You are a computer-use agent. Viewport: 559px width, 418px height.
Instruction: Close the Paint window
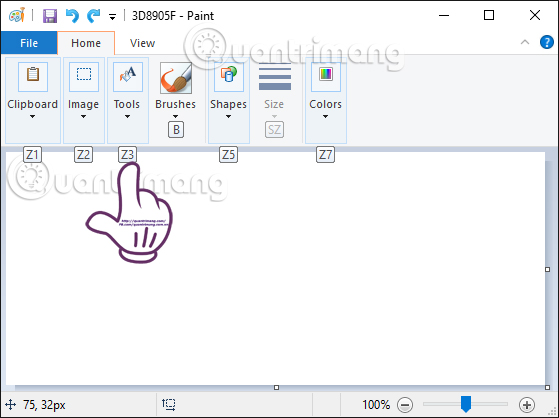click(535, 15)
